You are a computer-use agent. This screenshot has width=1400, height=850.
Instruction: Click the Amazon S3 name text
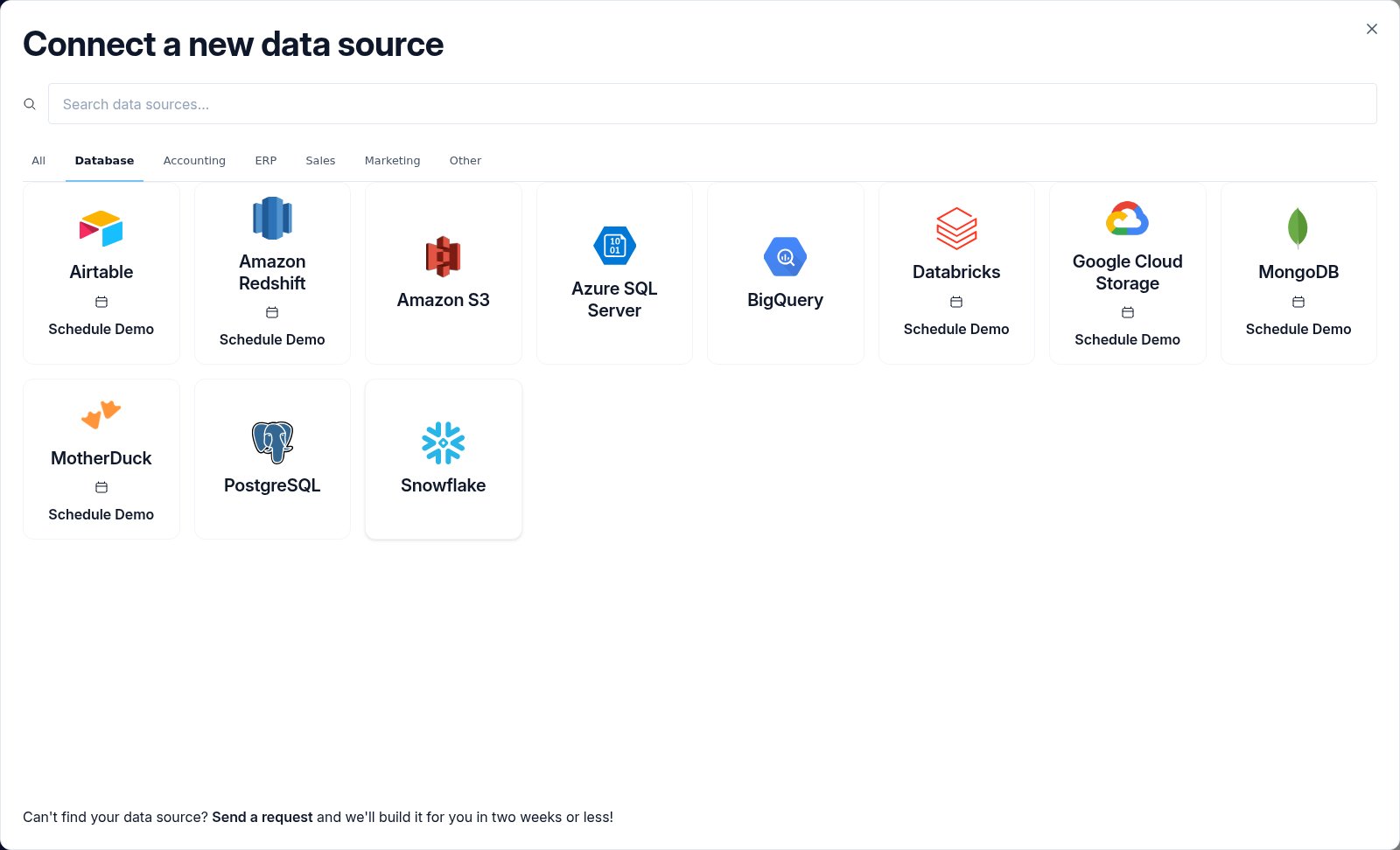point(443,300)
